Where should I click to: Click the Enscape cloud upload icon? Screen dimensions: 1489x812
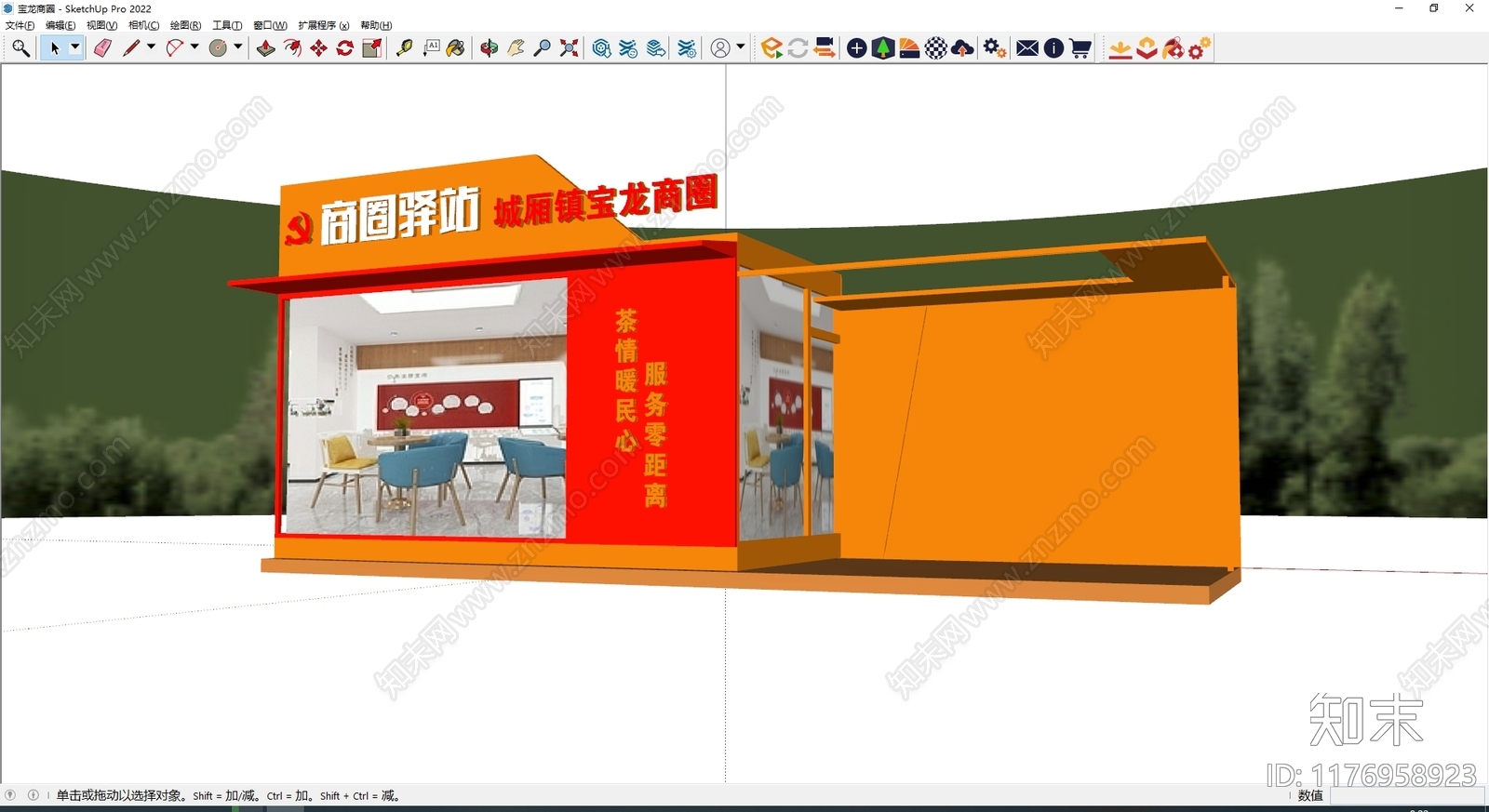pyautogui.click(x=962, y=48)
